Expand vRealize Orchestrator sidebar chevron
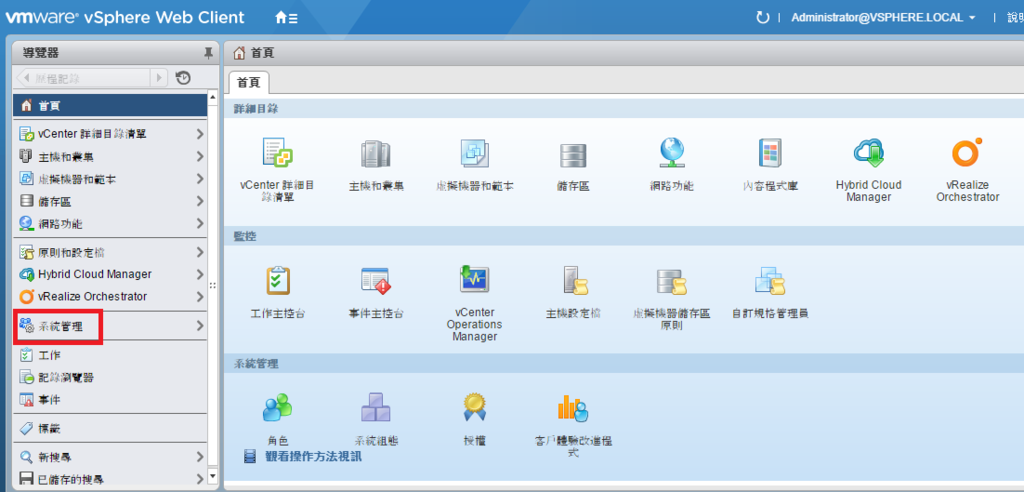This screenshot has width=1024, height=492. [x=200, y=297]
